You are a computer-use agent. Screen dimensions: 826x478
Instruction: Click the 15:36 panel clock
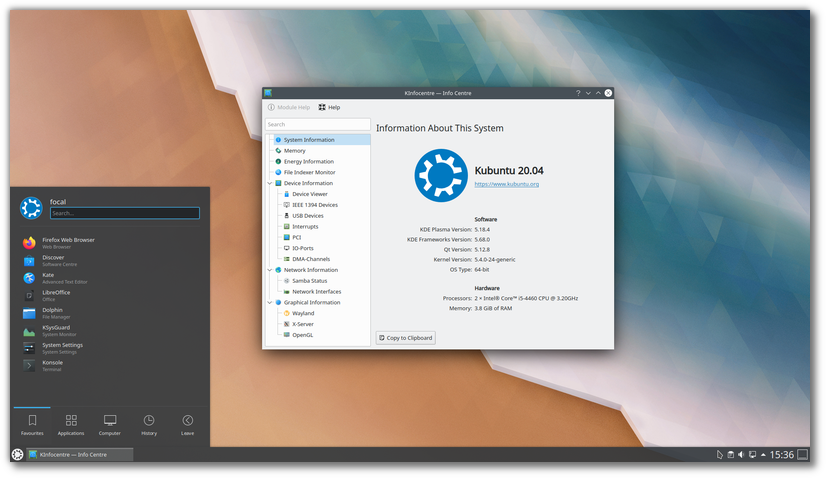point(781,454)
